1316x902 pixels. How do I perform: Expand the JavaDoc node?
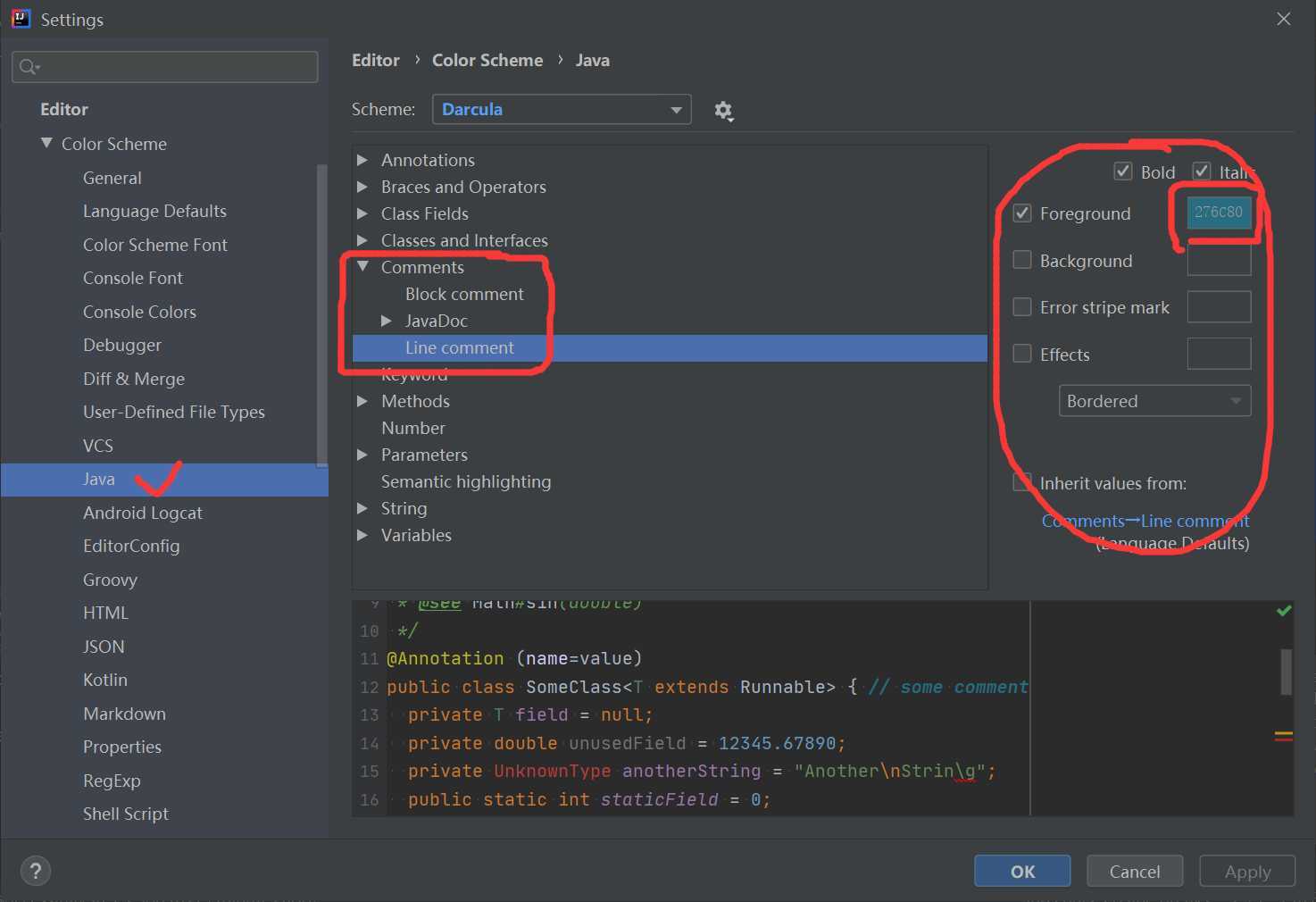coord(387,321)
